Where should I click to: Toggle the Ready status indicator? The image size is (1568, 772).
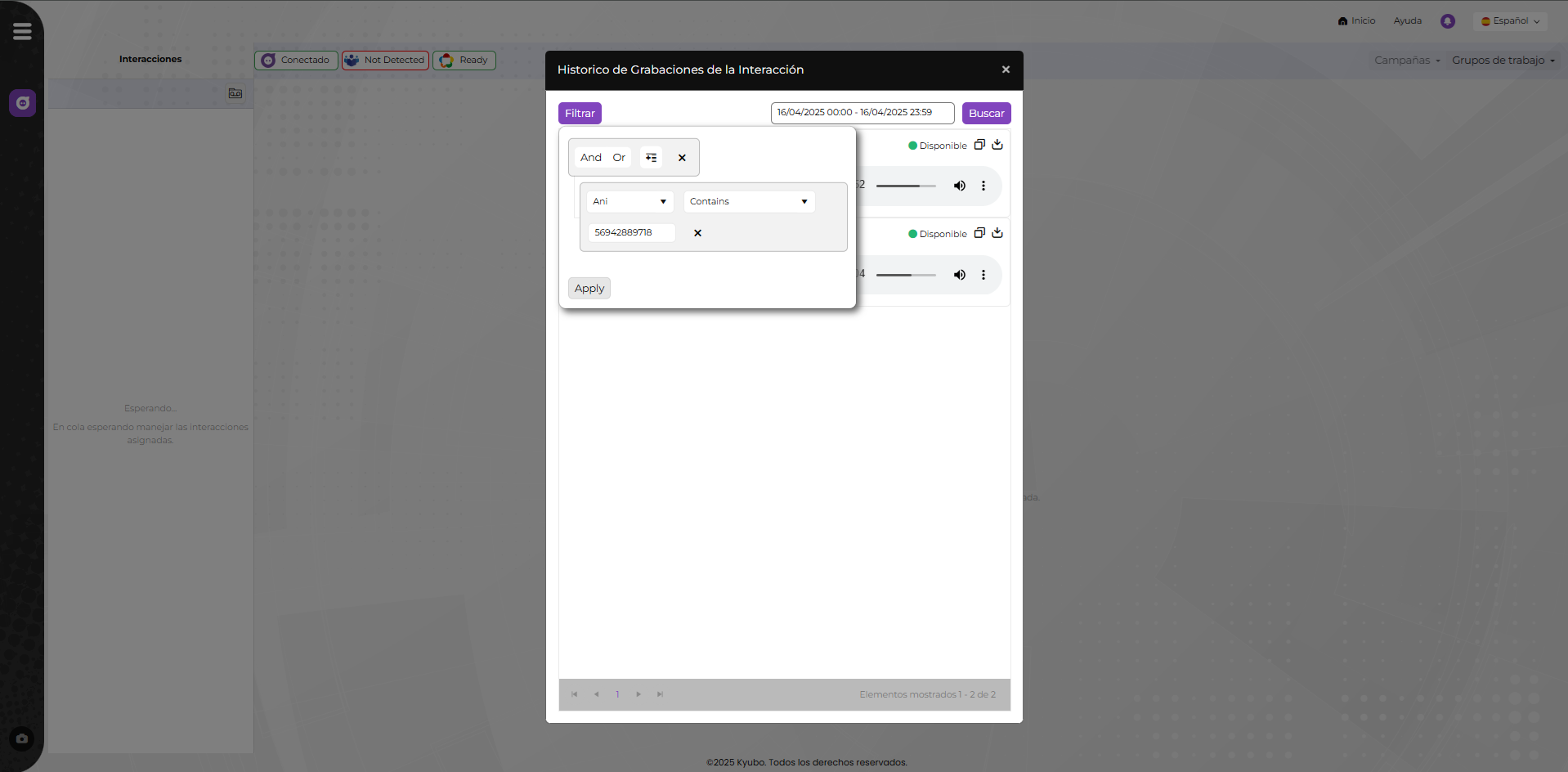tap(464, 61)
